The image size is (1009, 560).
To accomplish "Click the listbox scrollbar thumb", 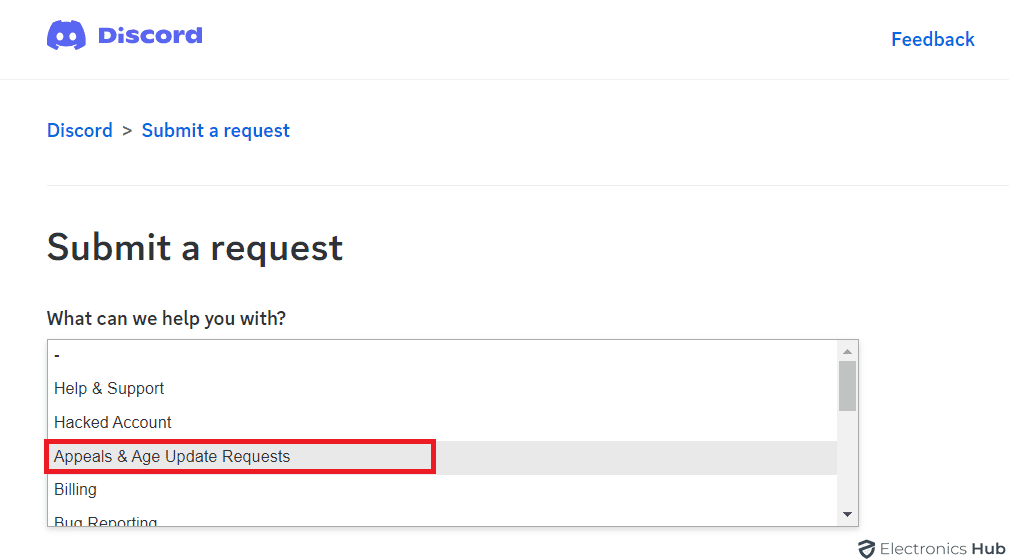I will tap(847, 385).
